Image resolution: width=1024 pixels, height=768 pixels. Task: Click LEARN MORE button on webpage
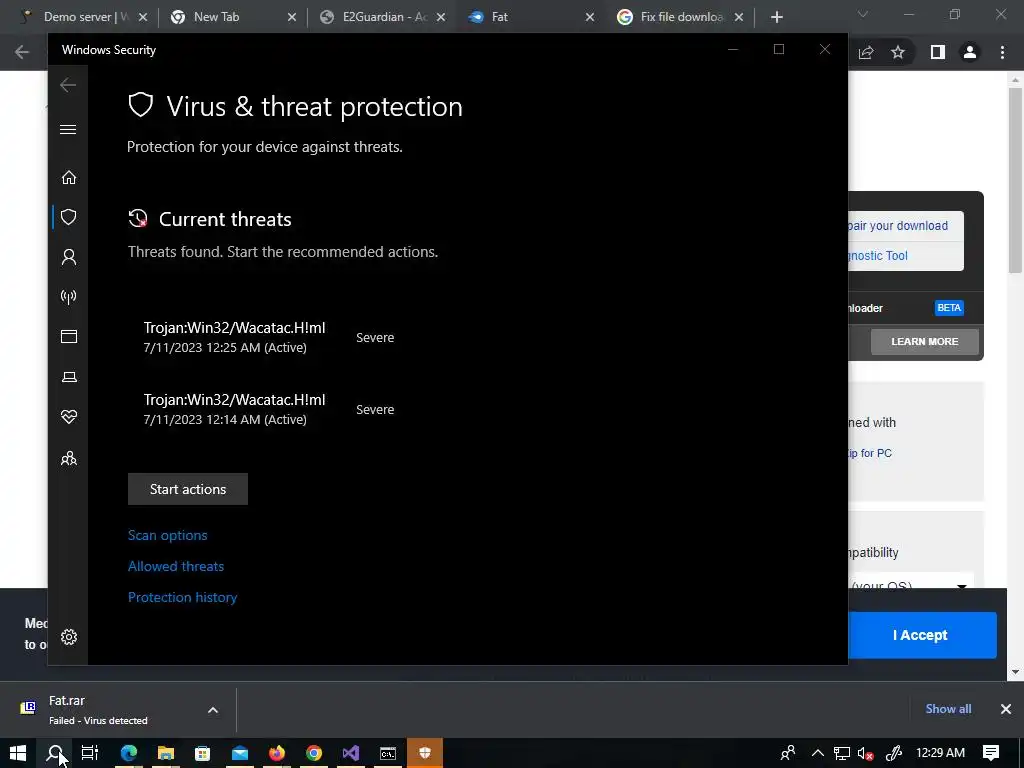click(924, 342)
